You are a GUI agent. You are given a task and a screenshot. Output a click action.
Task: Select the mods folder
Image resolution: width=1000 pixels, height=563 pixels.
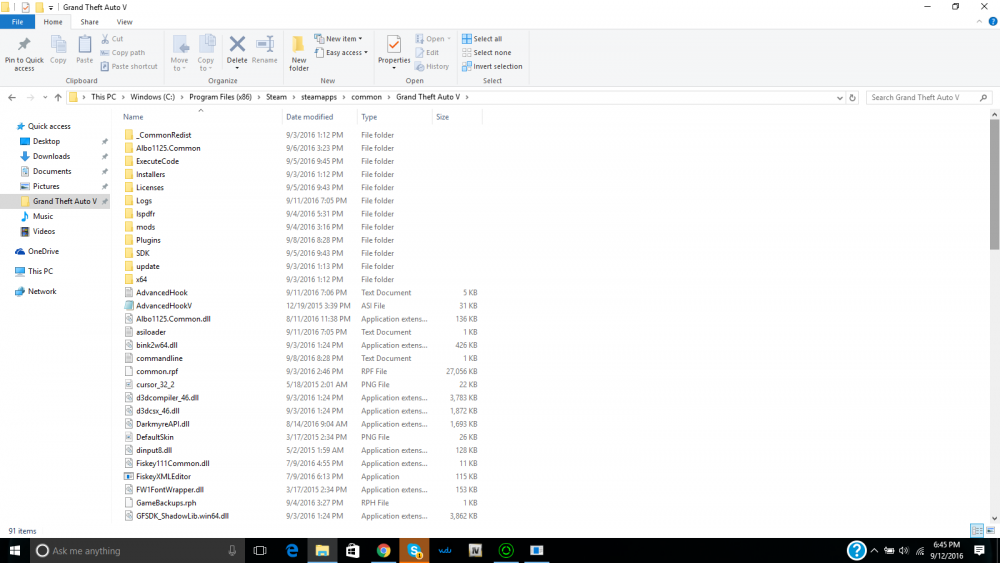click(x=145, y=227)
